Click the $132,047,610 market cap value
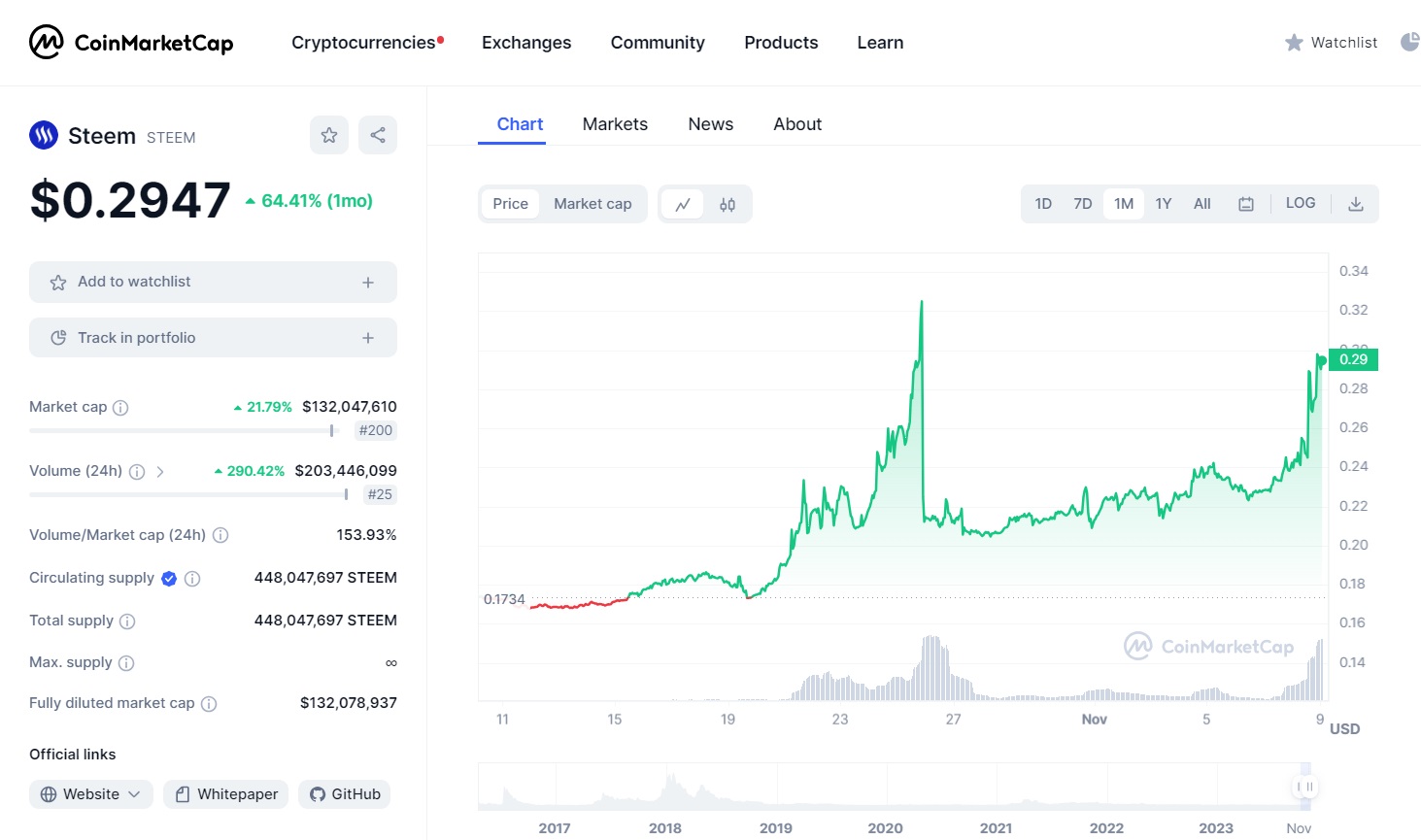Image resolution: width=1421 pixels, height=840 pixels. tap(350, 407)
